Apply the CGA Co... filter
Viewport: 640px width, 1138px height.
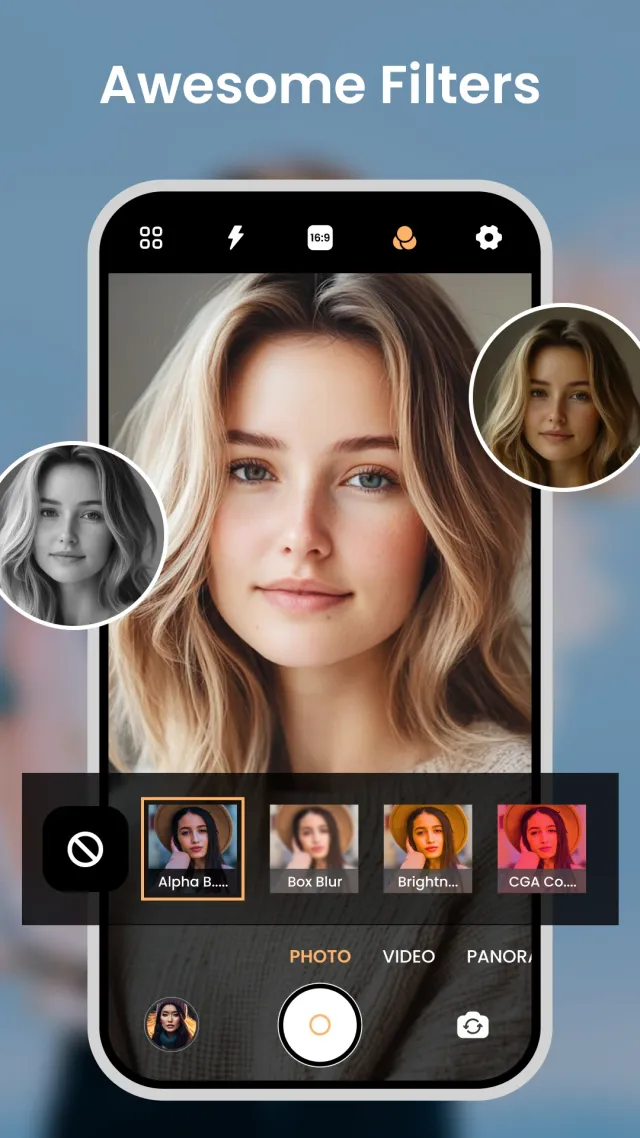541,848
